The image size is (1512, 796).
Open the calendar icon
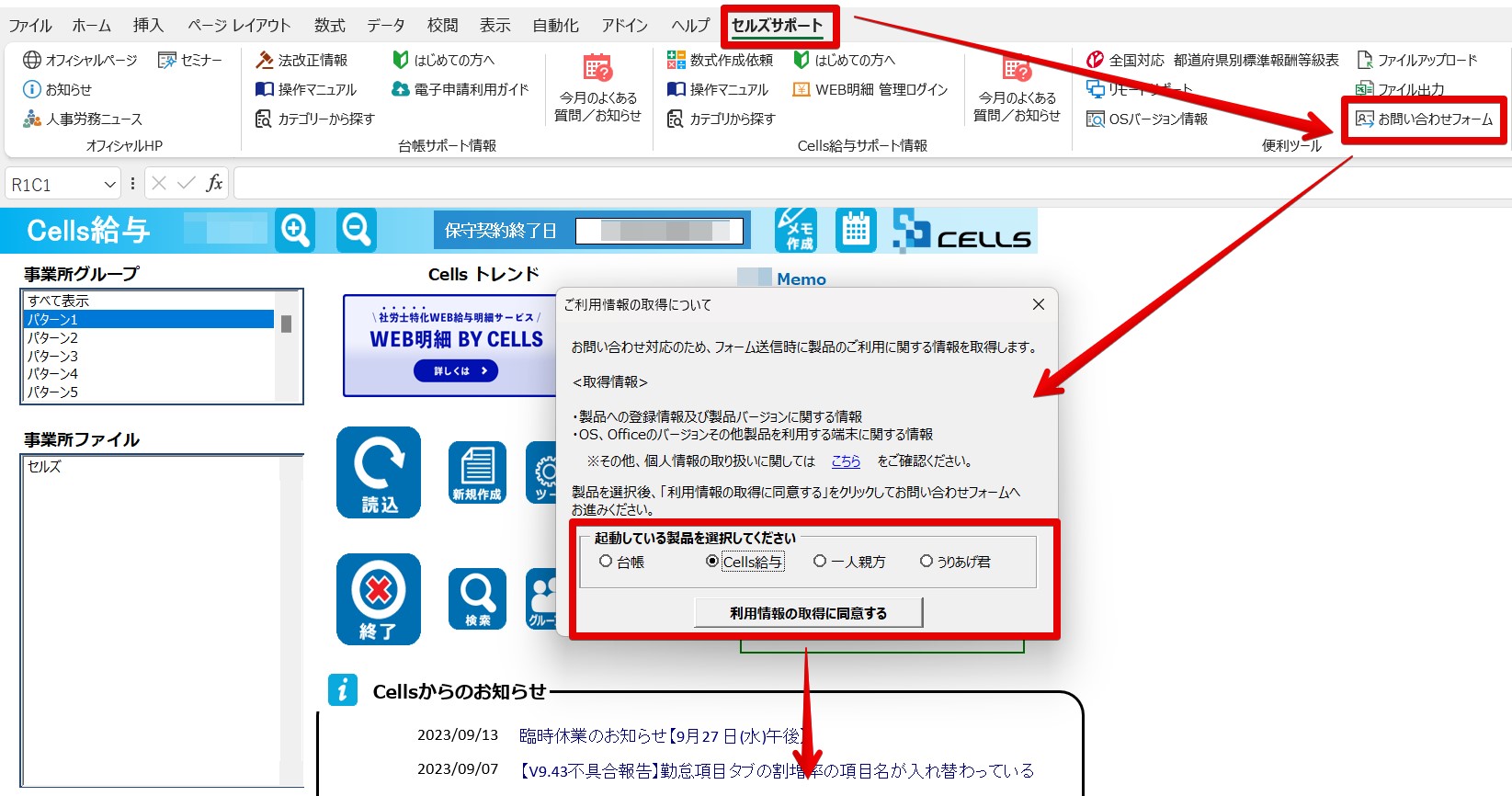[856, 230]
